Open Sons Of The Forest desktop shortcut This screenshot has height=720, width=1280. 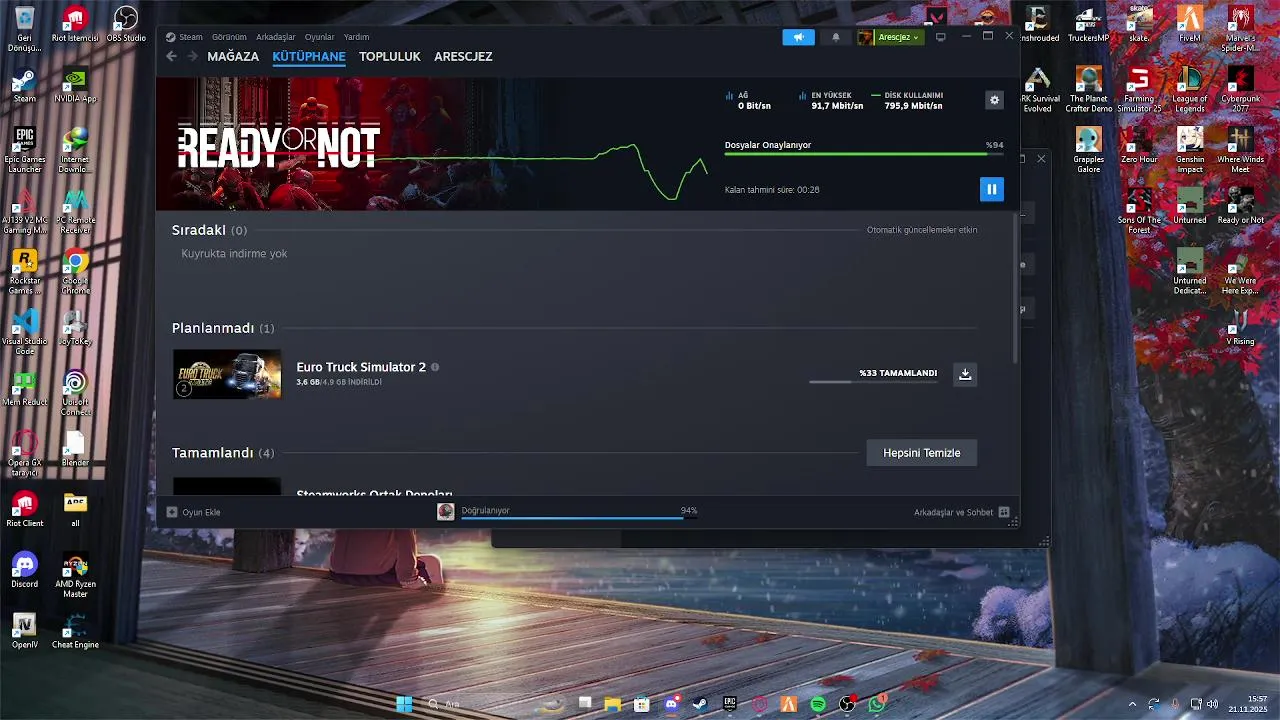click(x=1139, y=212)
